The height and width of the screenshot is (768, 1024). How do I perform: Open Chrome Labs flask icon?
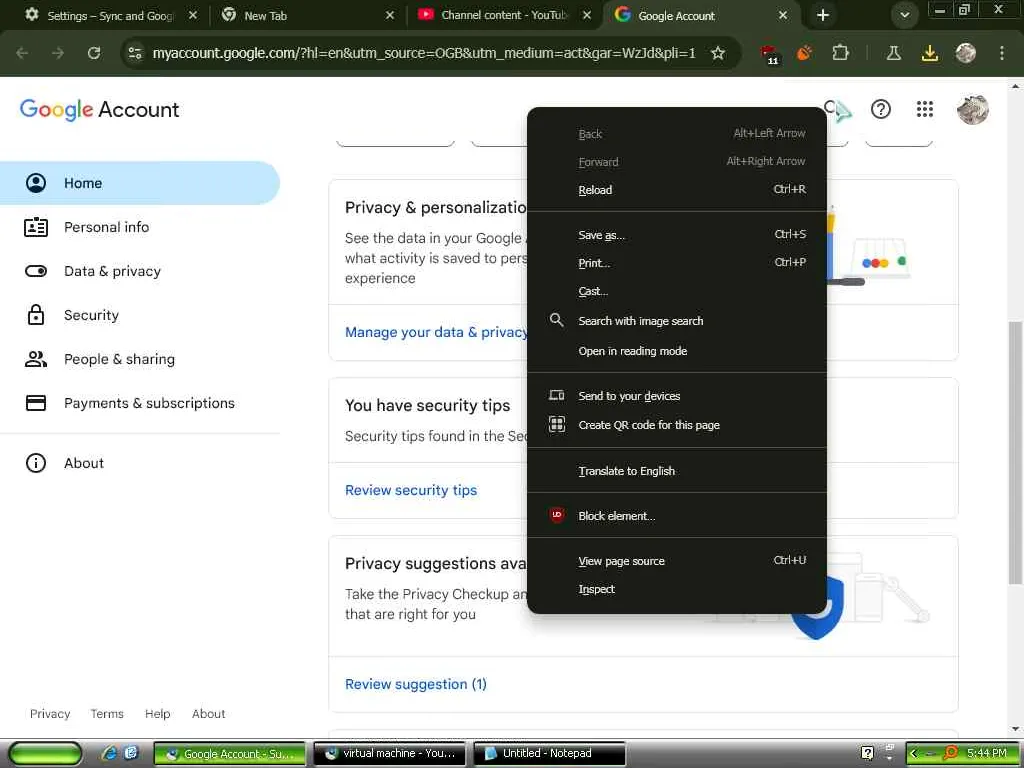893,53
